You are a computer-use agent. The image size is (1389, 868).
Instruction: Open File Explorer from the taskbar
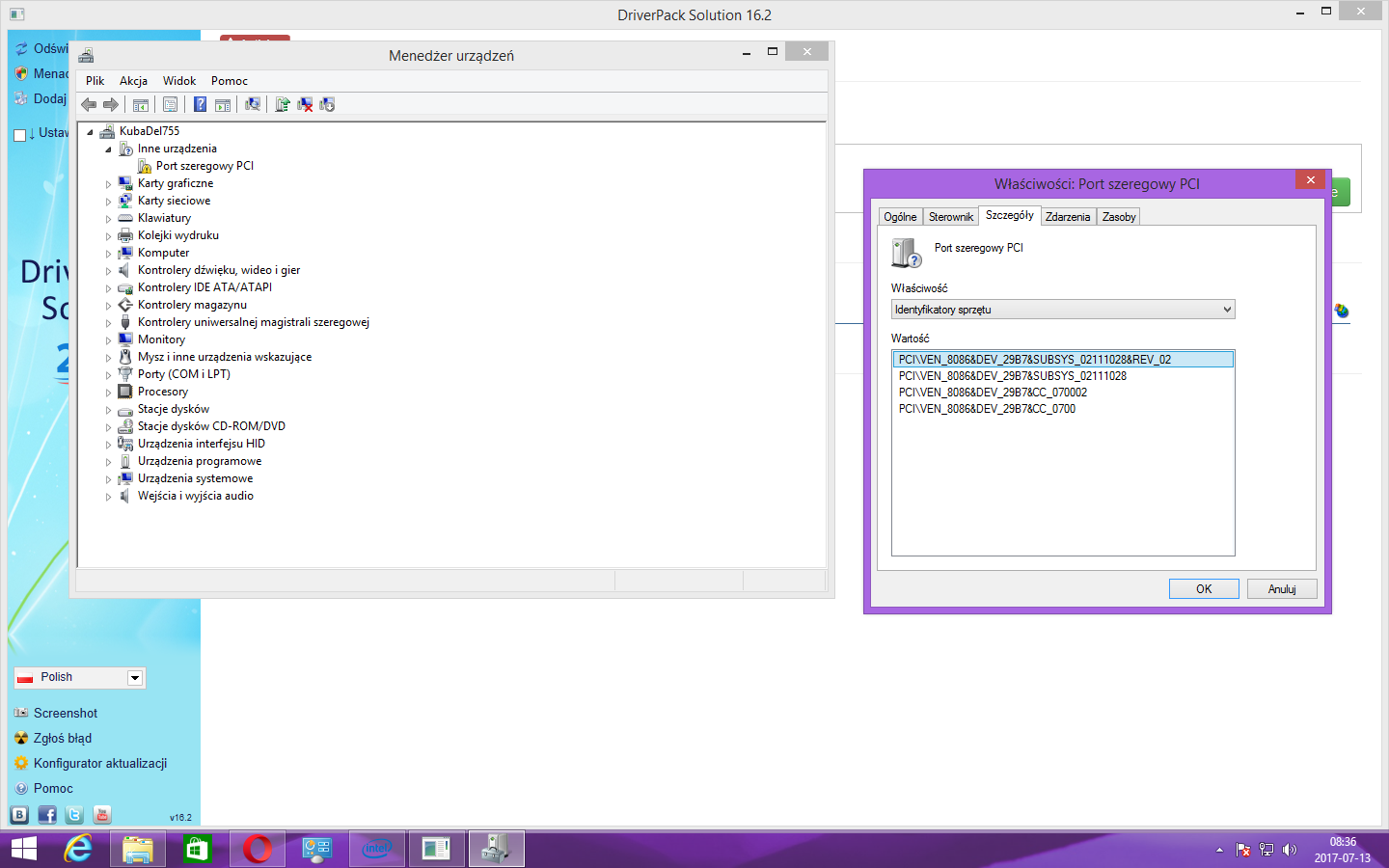[x=138, y=849]
